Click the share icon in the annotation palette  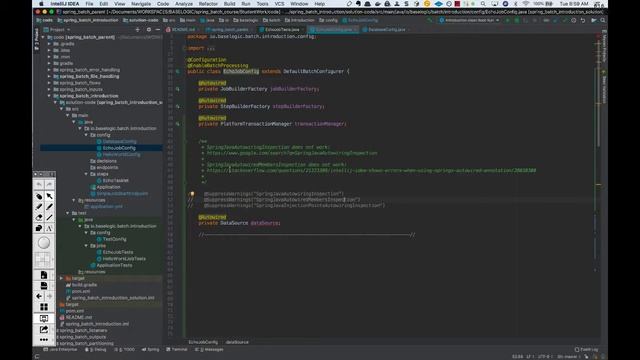point(44,329)
